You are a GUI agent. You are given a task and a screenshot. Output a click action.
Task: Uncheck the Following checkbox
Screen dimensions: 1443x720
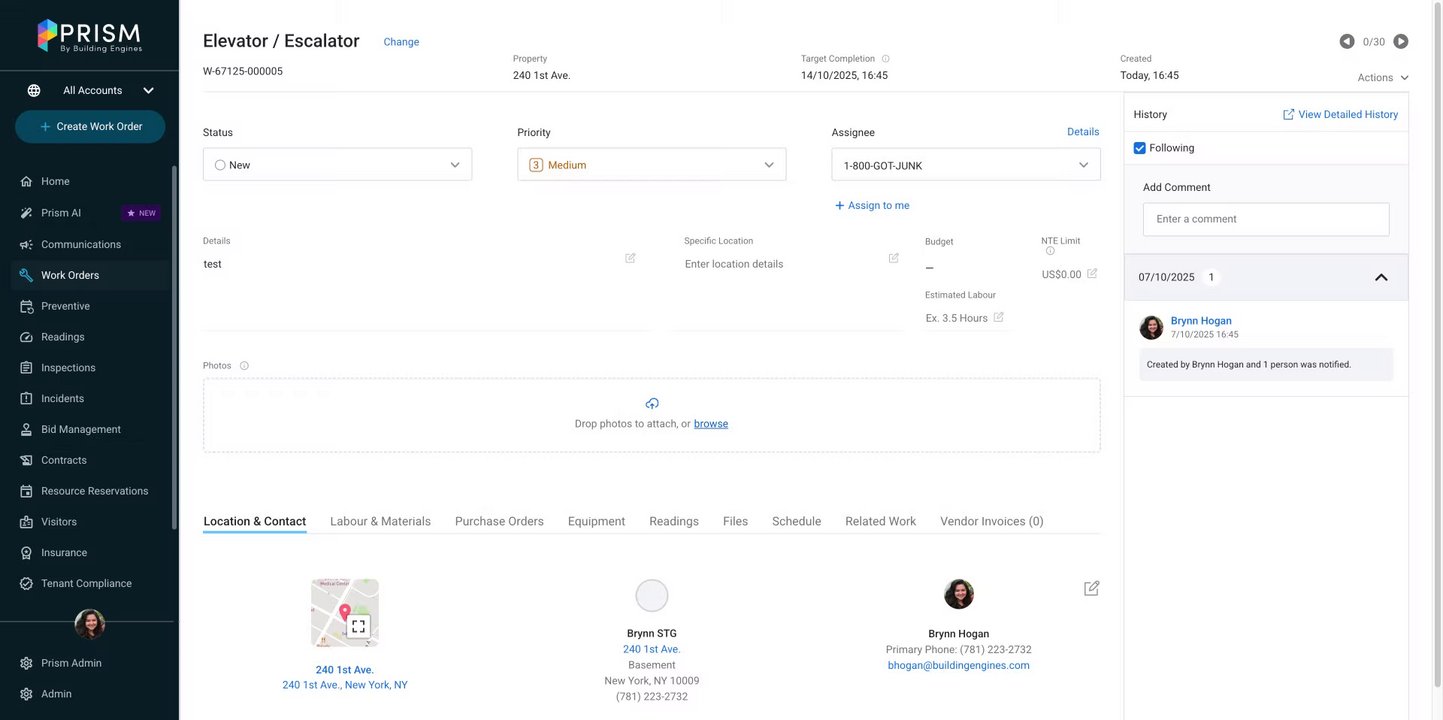(1140, 148)
